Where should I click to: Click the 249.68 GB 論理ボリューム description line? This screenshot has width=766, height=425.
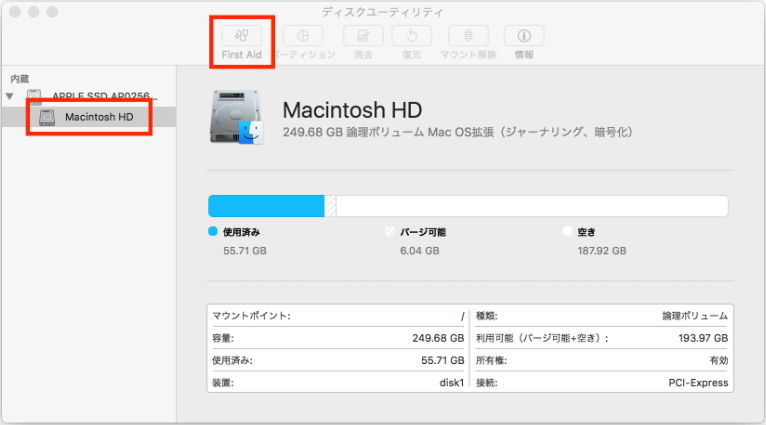[458, 132]
